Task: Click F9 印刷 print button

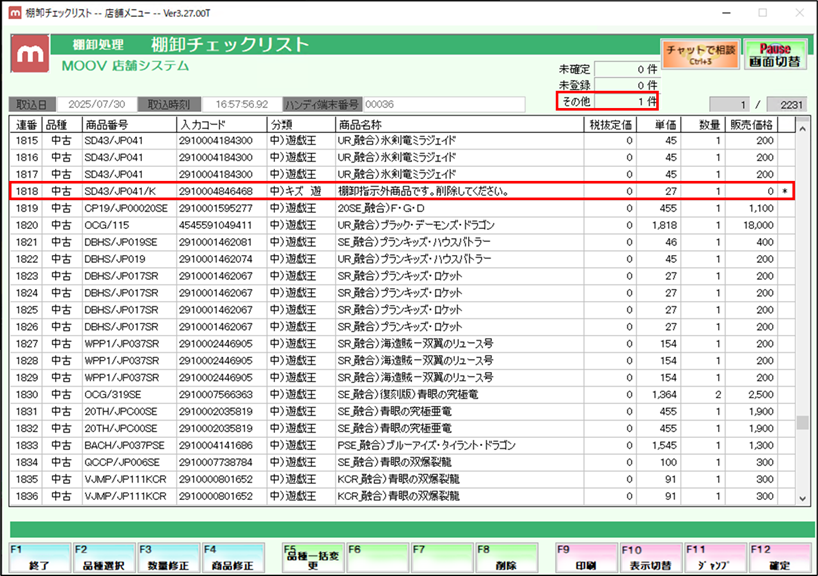Action: coord(586,558)
